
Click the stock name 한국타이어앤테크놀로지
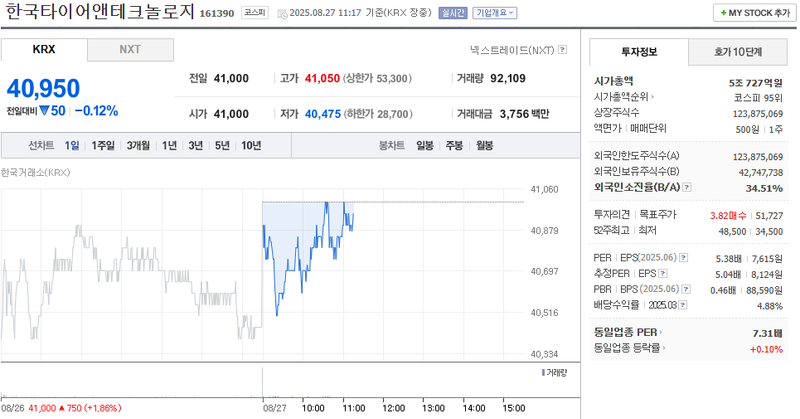[x=100, y=11]
